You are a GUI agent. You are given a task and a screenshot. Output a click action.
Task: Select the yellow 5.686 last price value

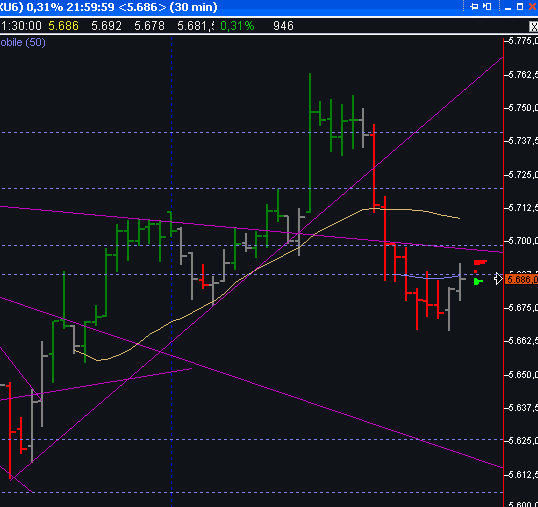[63, 26]
